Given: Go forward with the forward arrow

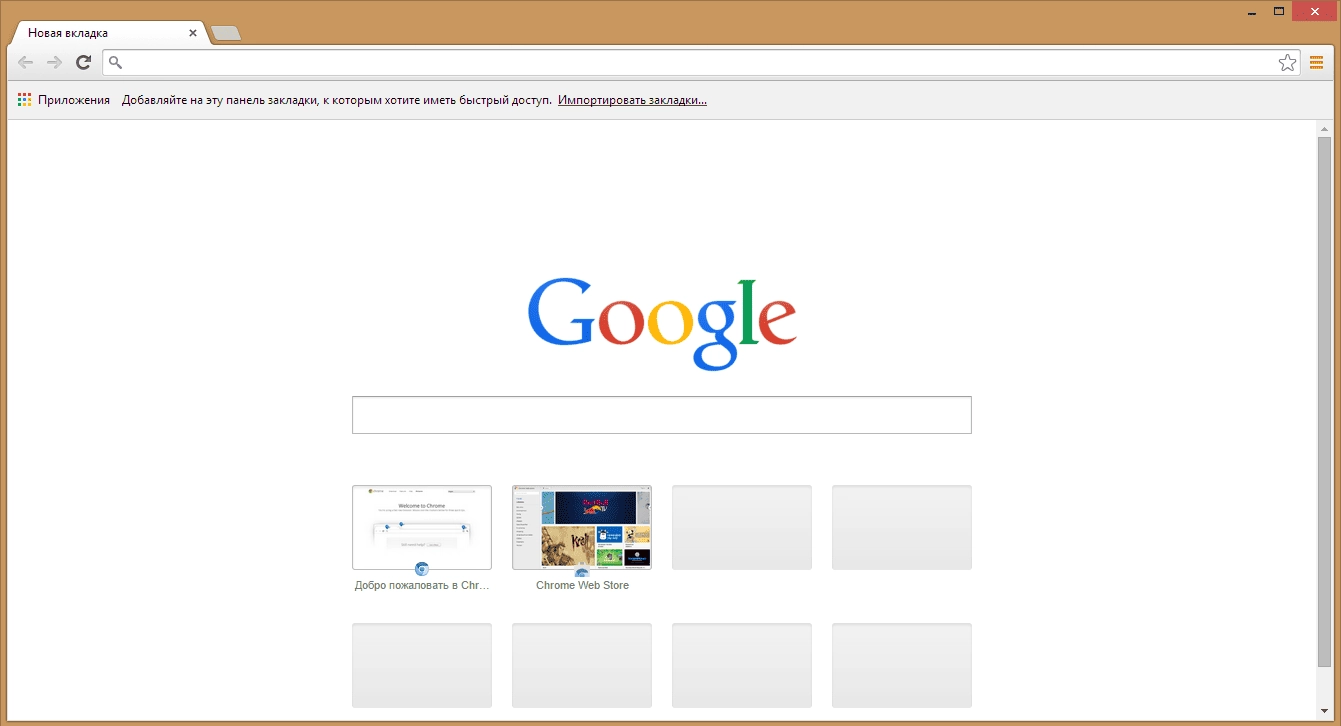Looking at the screenshot, I should (x=55, y=63).
